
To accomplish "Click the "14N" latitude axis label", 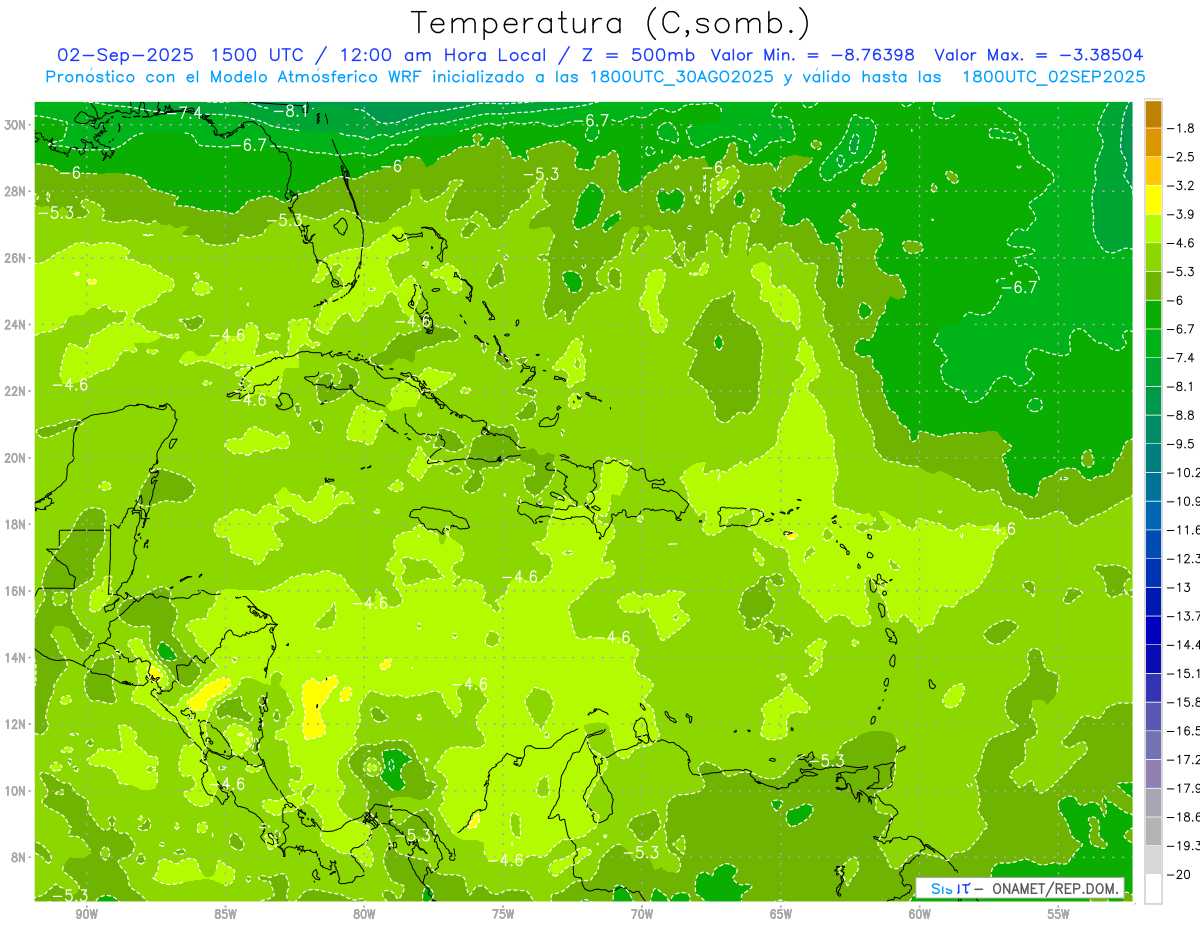I will click(x=16, y=657).
